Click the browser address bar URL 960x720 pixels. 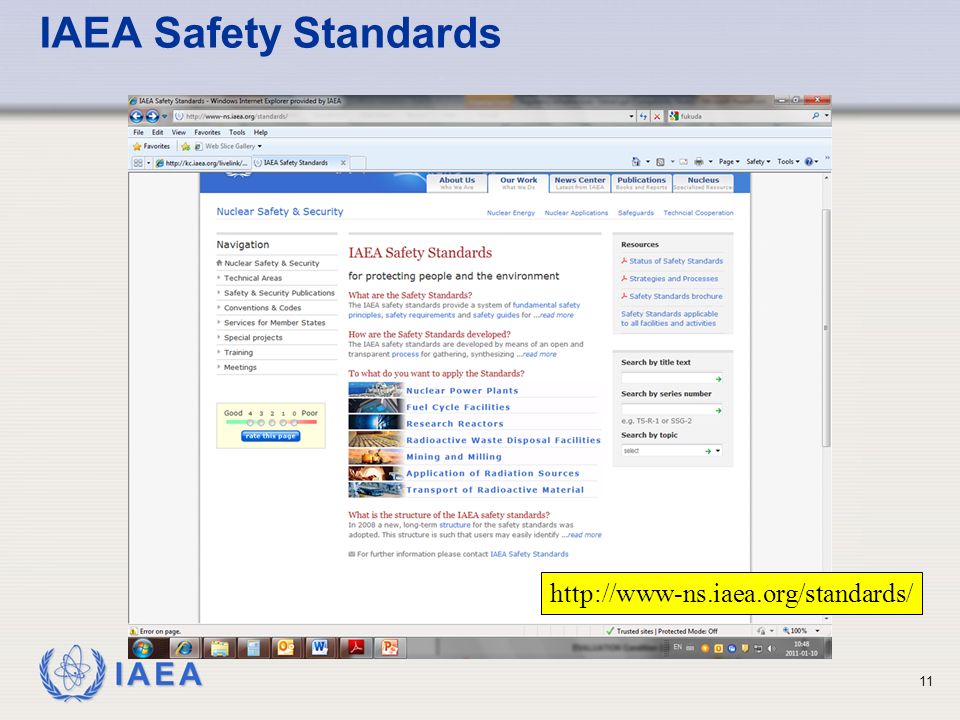point(237,116)
